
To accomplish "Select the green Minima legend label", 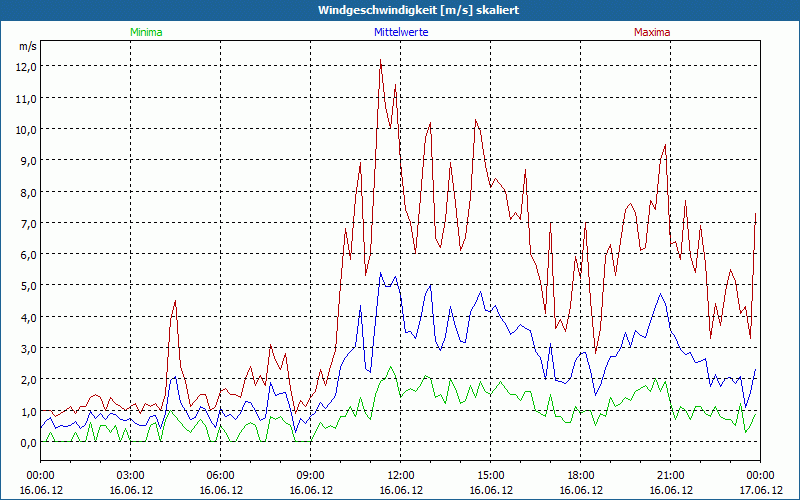I will click(x=146, y=32).
